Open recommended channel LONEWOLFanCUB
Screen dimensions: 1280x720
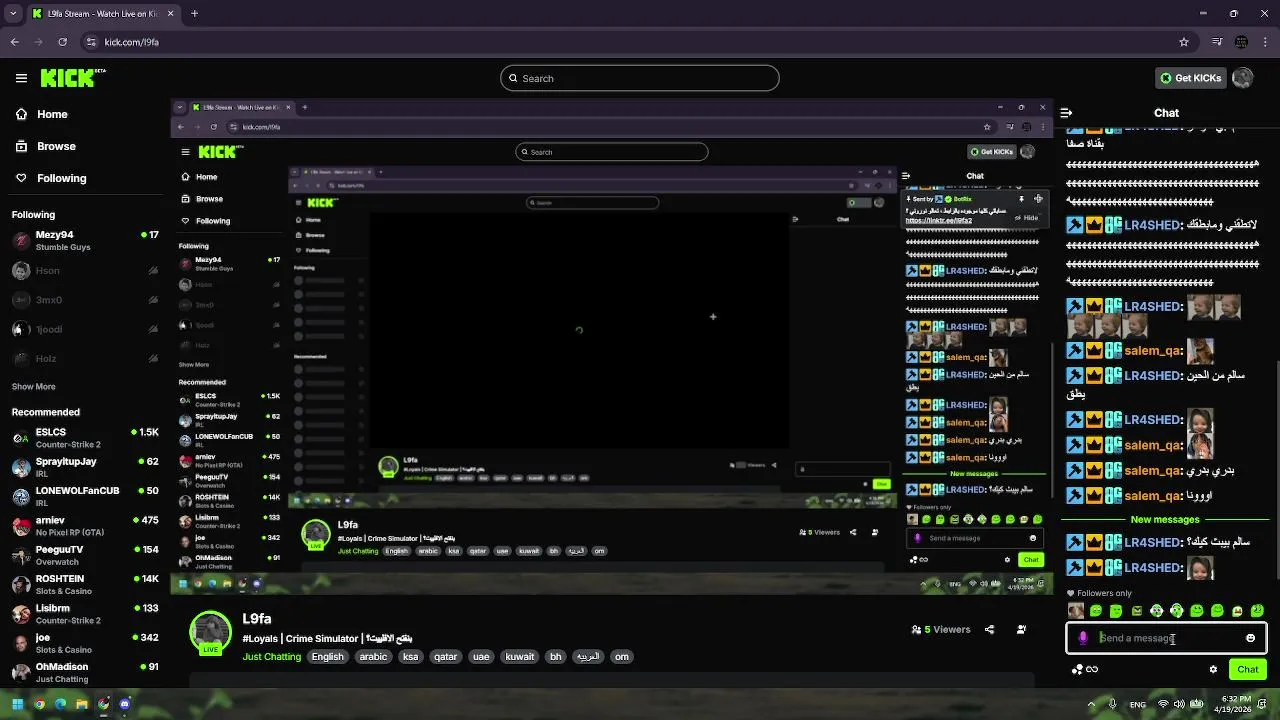[85, 496]
